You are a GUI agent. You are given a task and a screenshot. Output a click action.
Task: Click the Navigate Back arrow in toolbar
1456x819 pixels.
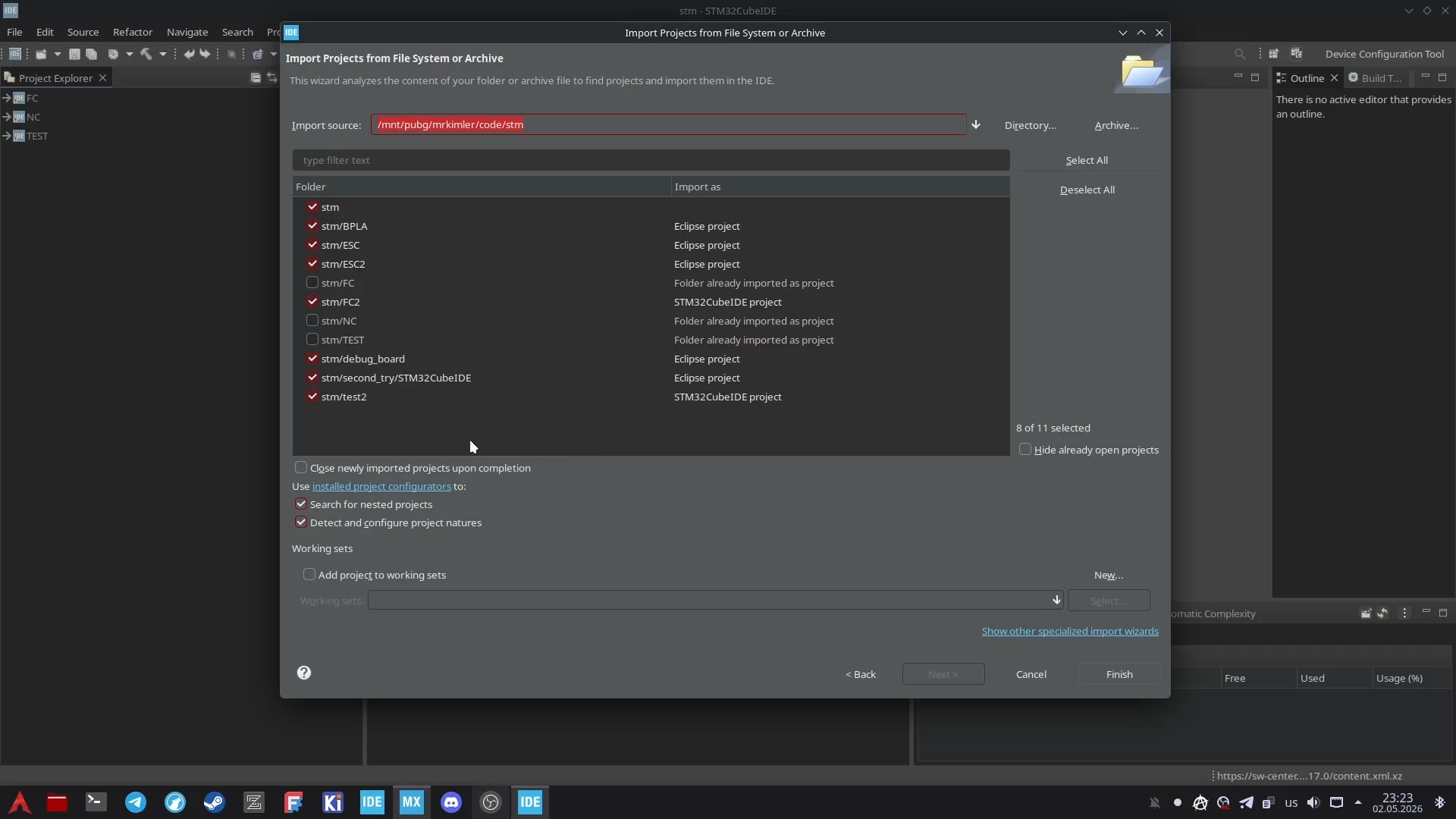(189, 54)
